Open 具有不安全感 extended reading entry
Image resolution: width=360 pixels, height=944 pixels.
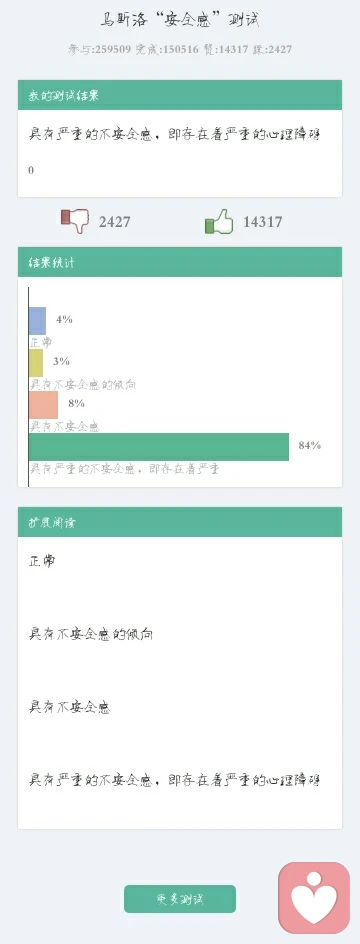(70, 707)
